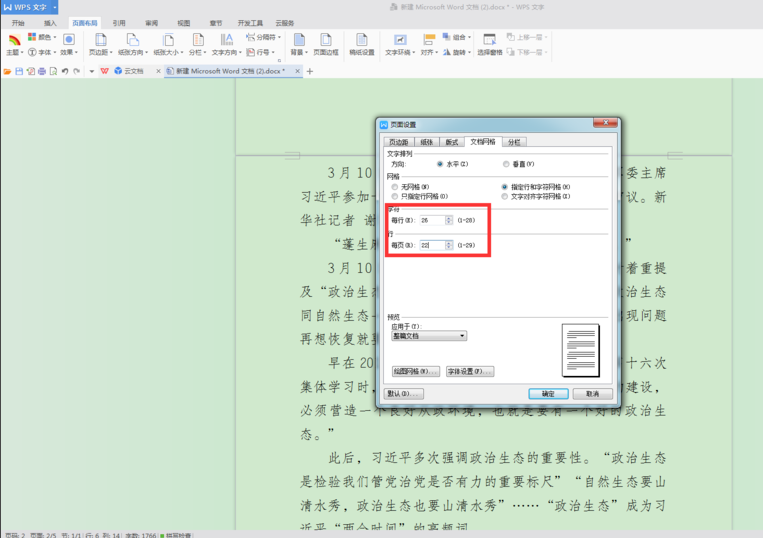Click the 分栏 columns icon in ribbon
763x538 pixels.
pos(196,44)
